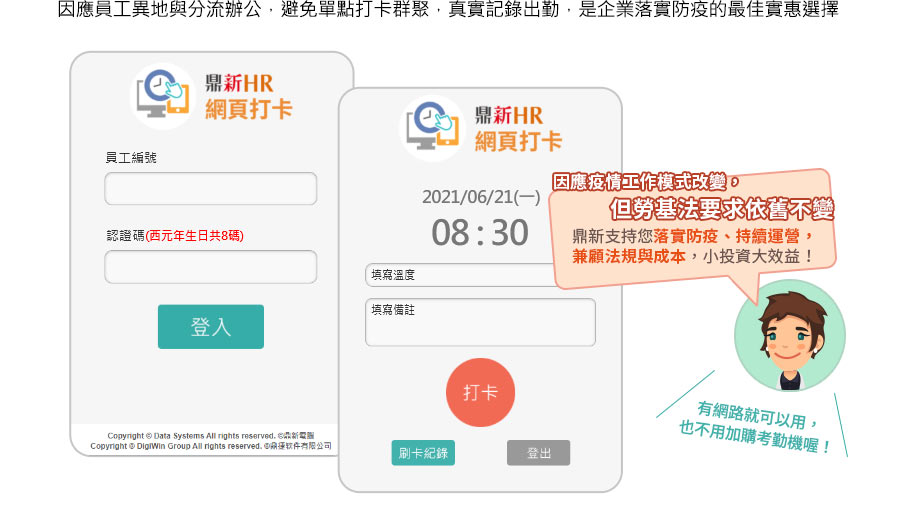898x522 pixels.
Task: Click into the 填寫備註 notes textarea
Action: [480, 322]
